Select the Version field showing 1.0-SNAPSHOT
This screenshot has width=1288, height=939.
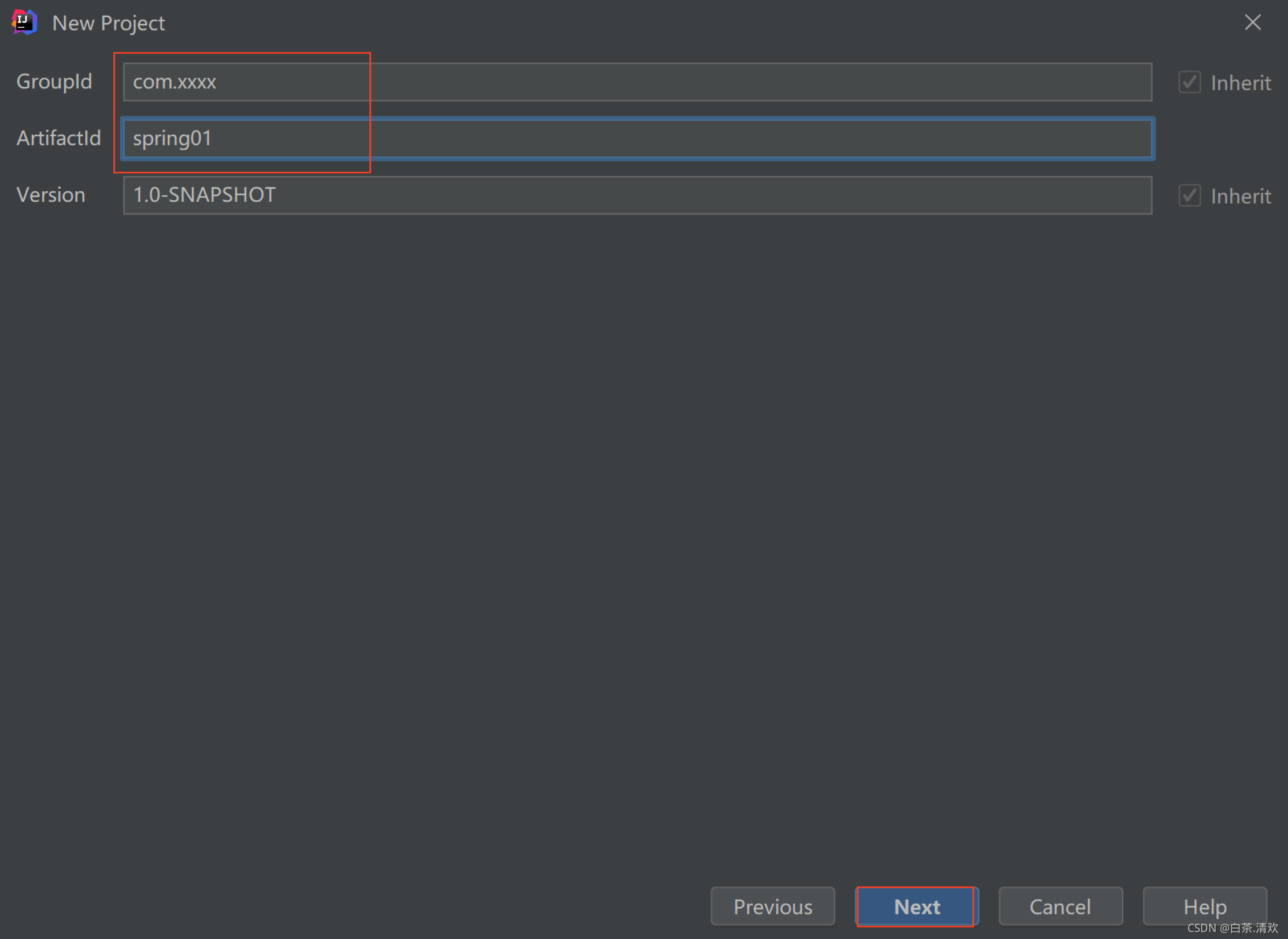click(636, 195)
